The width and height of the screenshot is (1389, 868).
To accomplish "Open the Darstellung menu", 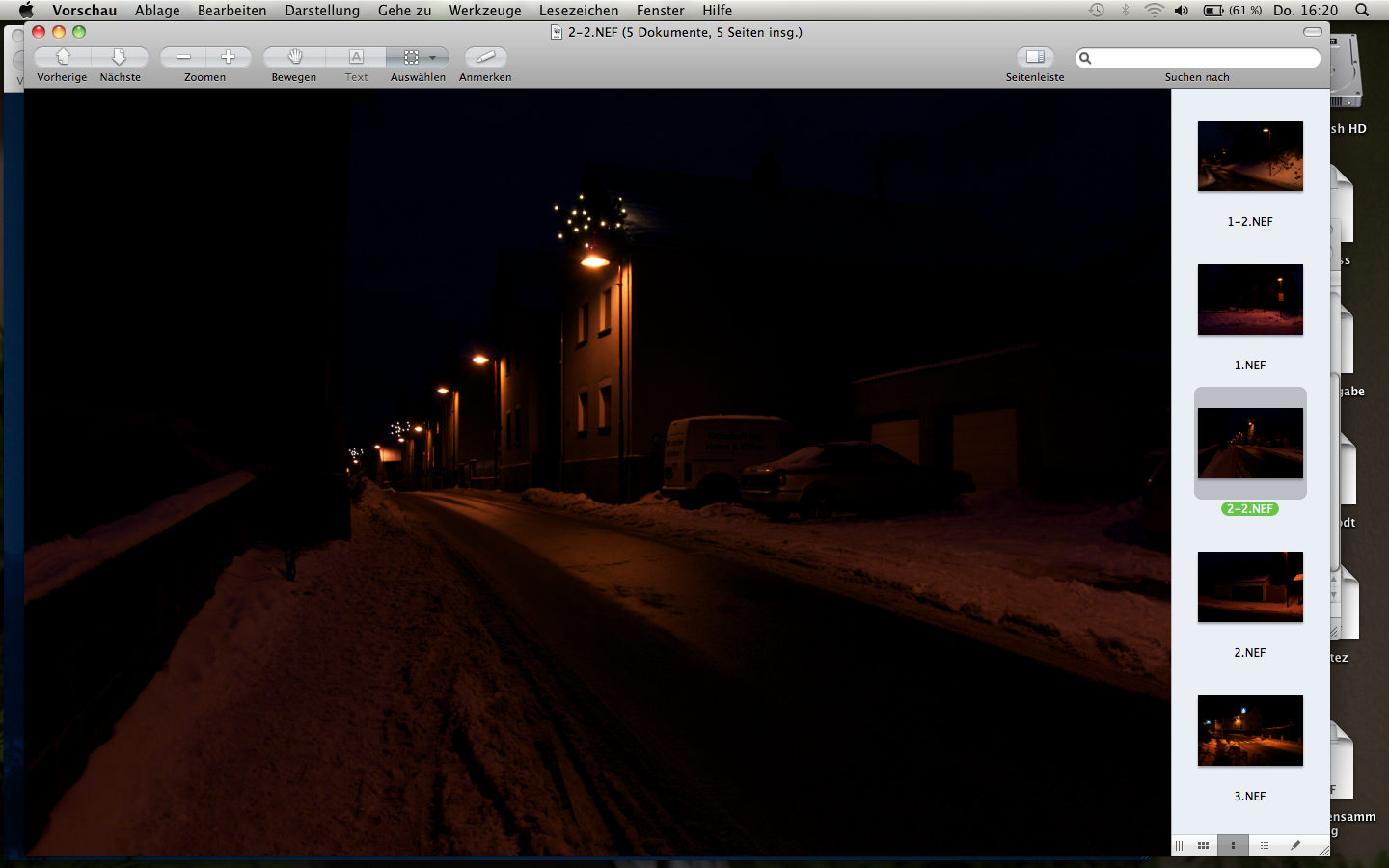I will click(322, 11).
